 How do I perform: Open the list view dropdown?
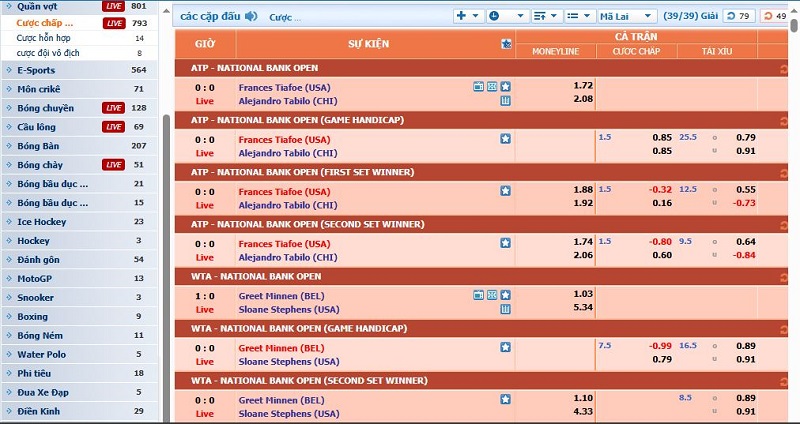click(579, 16)
